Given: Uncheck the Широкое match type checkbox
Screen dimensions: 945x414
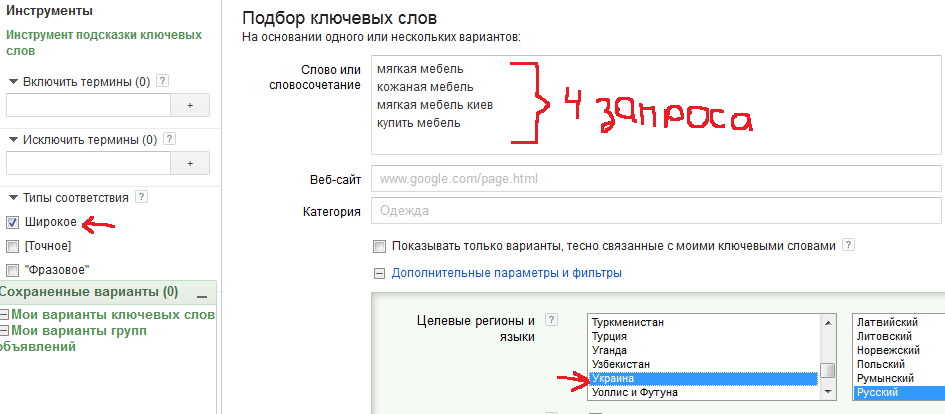Looking at the screenshot, I should pos(13,222).
